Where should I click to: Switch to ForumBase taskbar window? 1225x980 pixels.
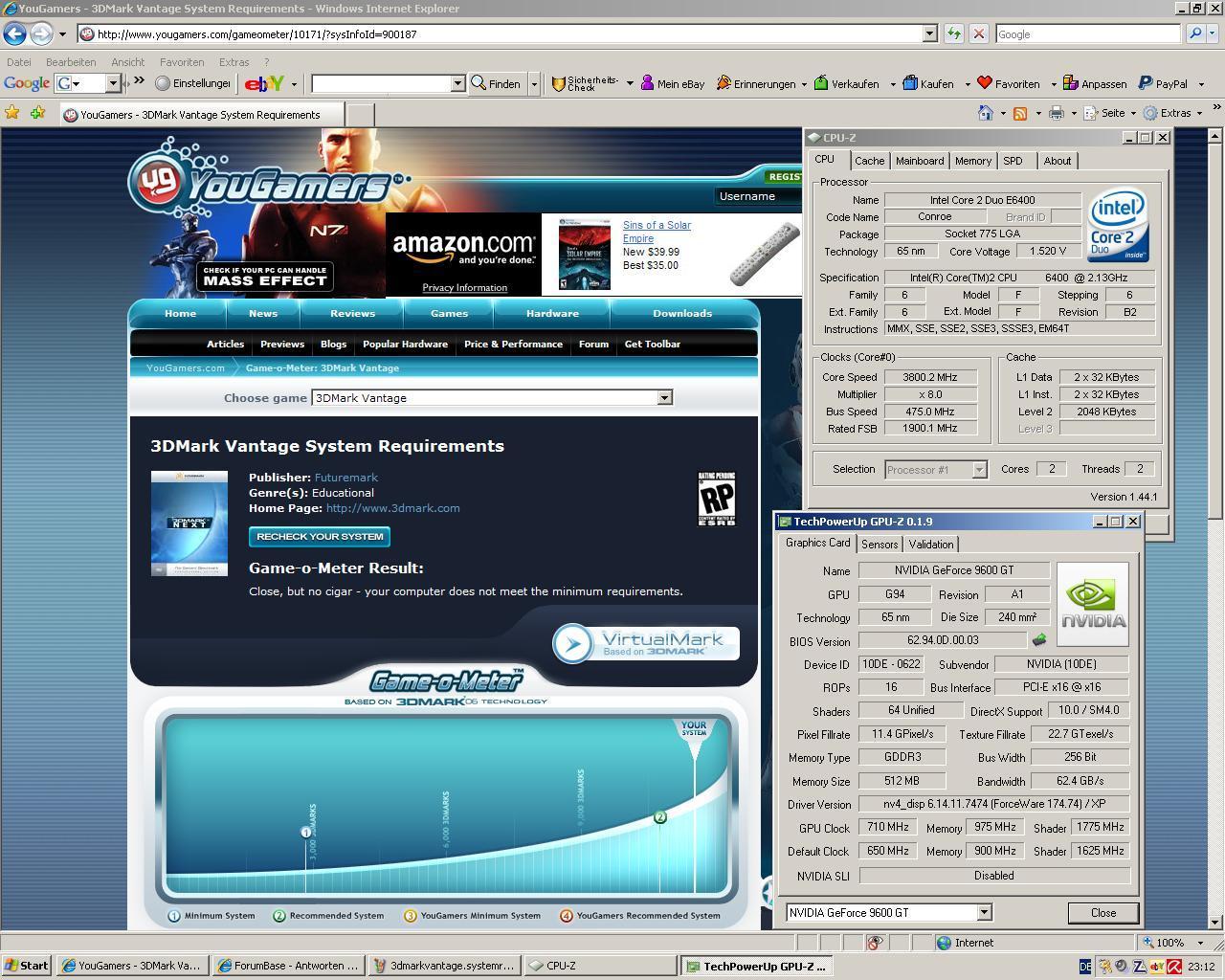[x=288, y=966]
